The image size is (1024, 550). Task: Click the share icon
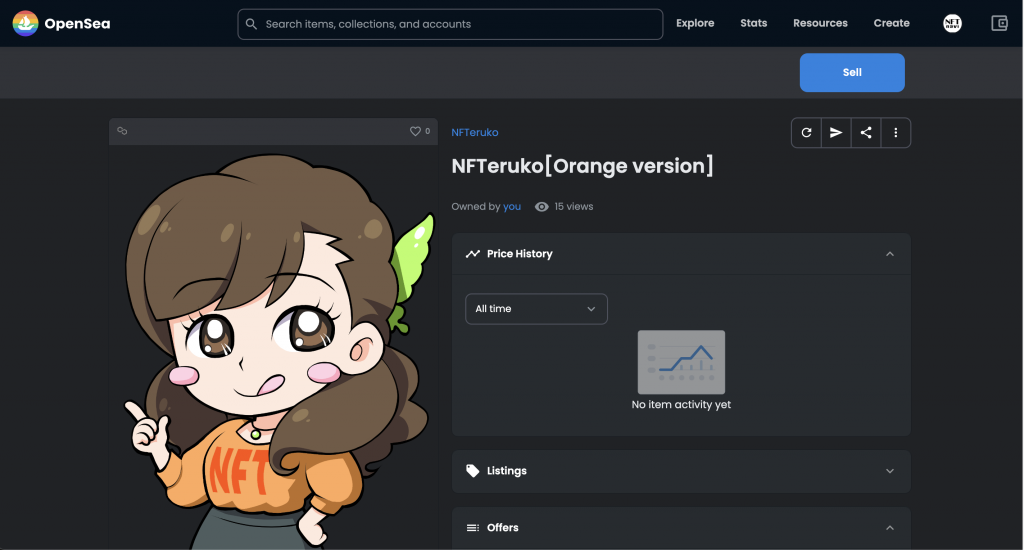[x=866, y=133]
